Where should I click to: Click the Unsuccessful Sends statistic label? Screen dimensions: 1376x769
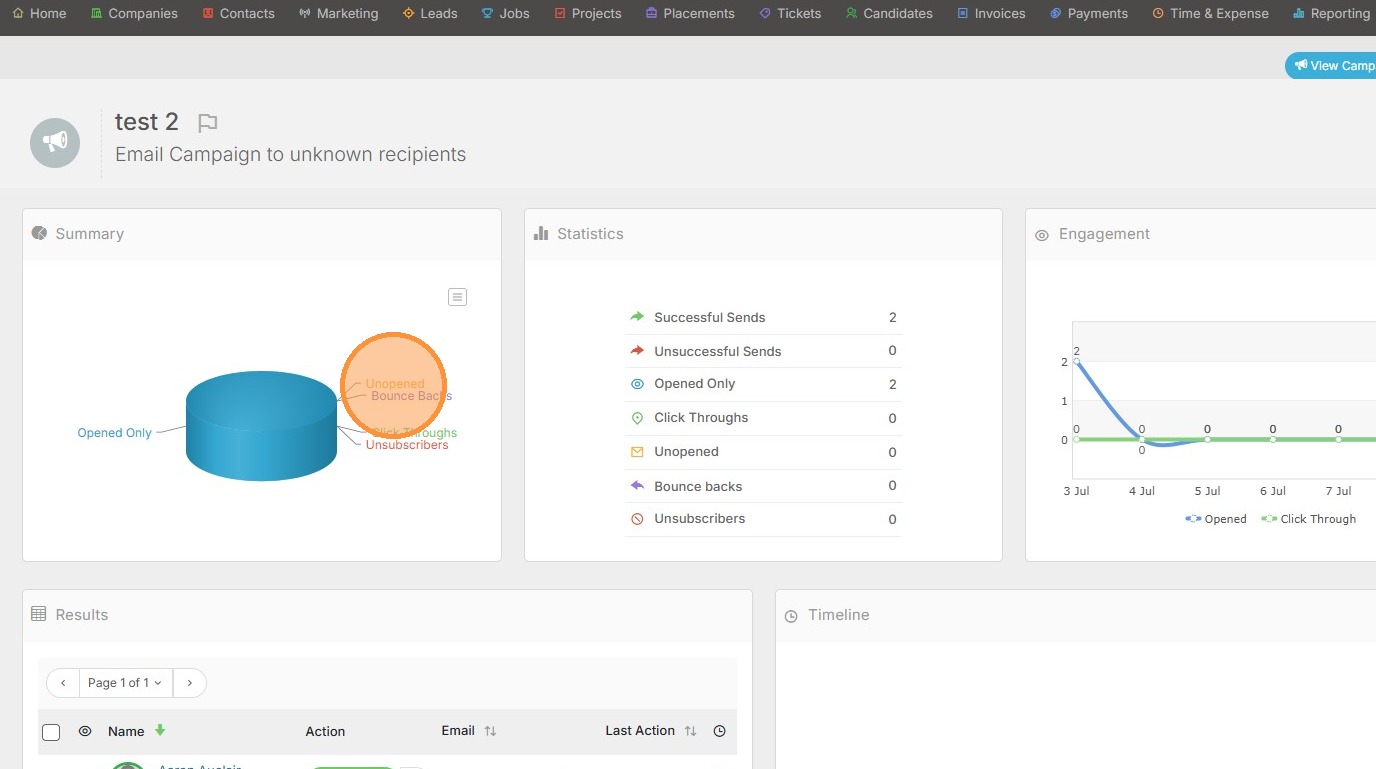718,351
